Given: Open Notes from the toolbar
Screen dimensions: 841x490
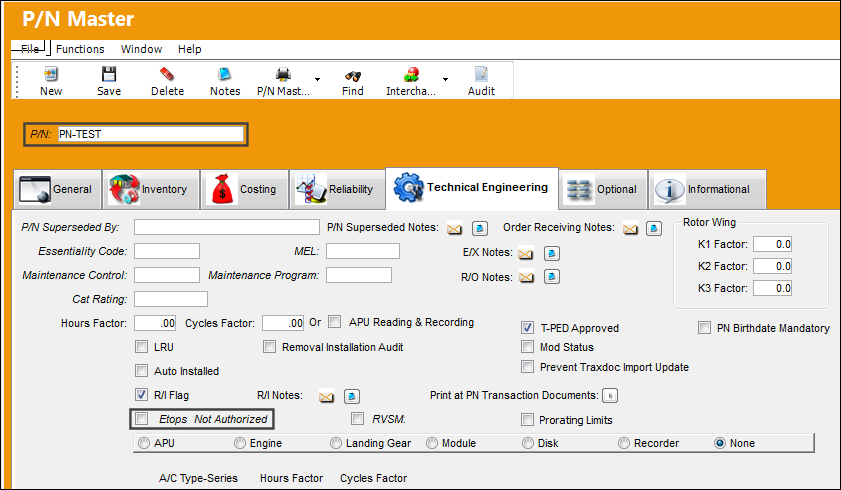Looking at the screenshot, I should click(x=225, y=74).
